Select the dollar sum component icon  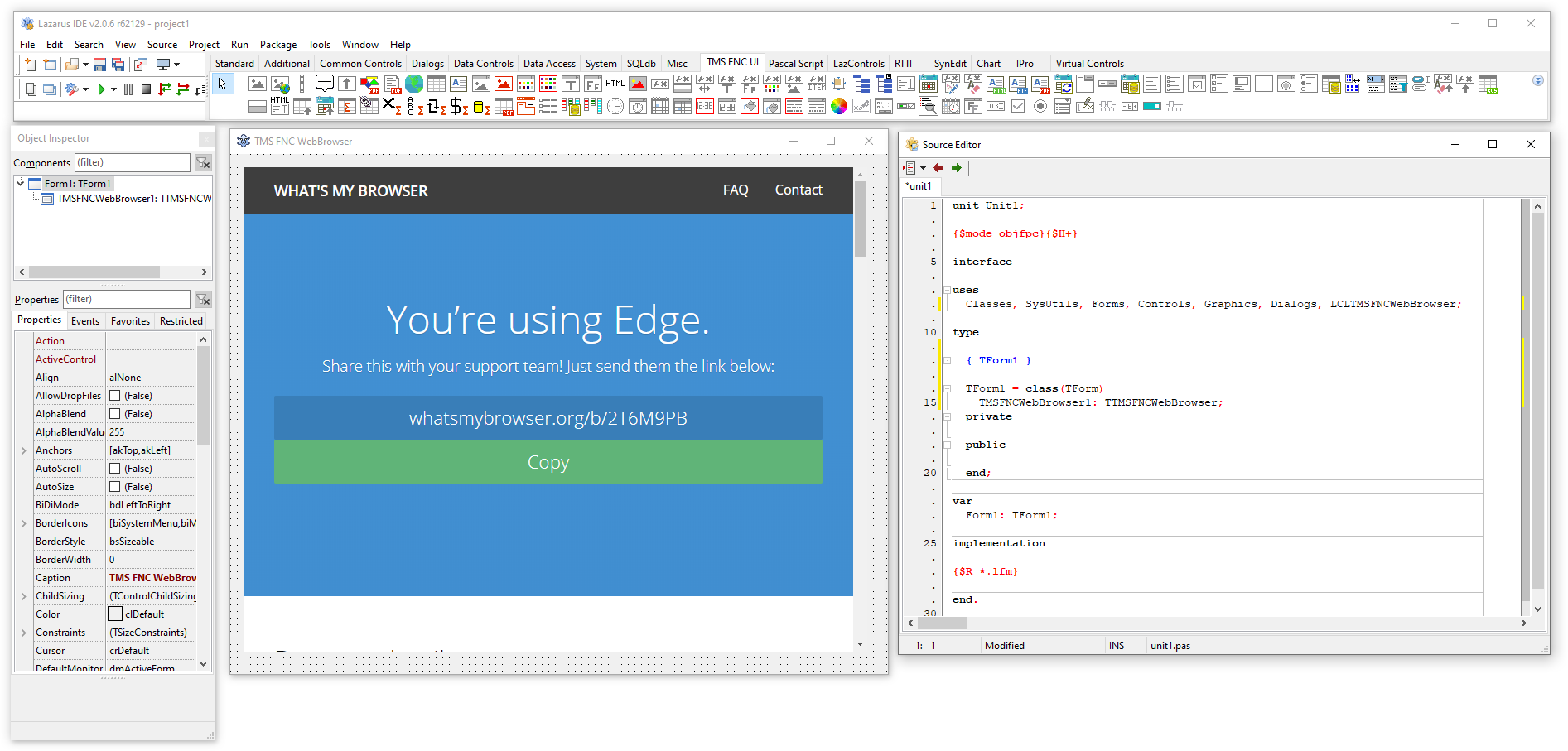458,106
